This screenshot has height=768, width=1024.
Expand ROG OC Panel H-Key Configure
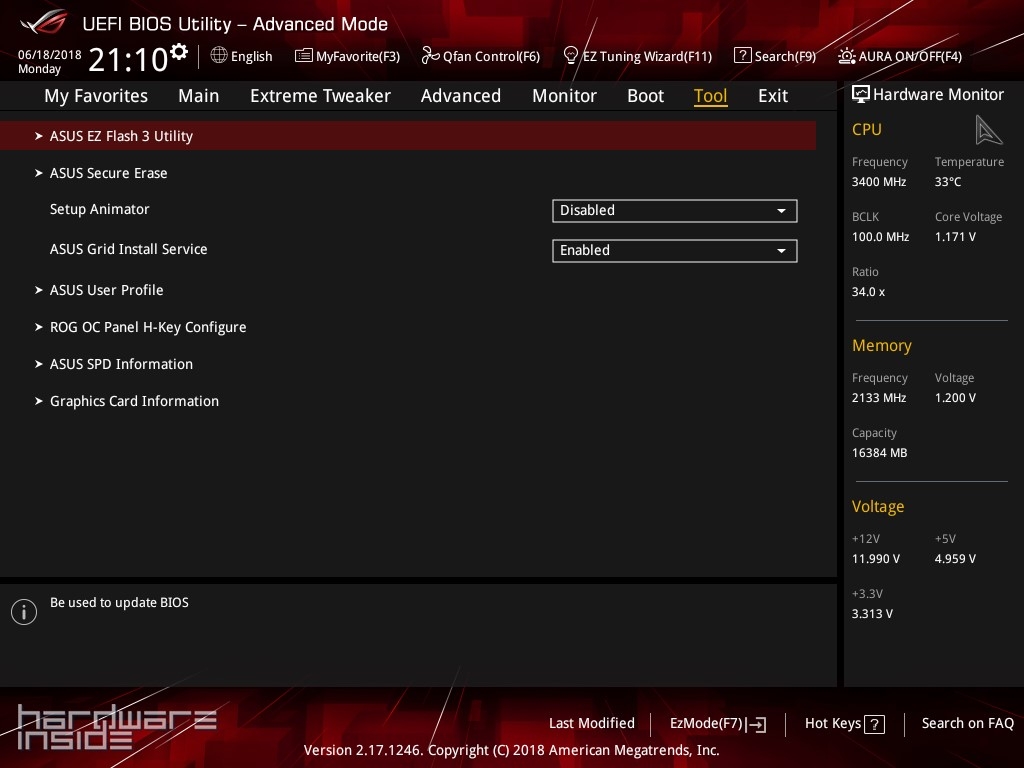tap(148, 327)
